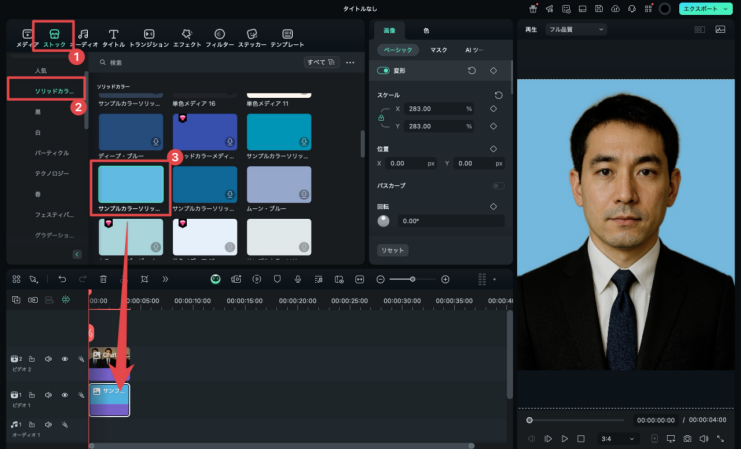The image size is (742, 449).
Task: Click the trash delete icon in timeline toolbar
Action: tap(102, 279)
